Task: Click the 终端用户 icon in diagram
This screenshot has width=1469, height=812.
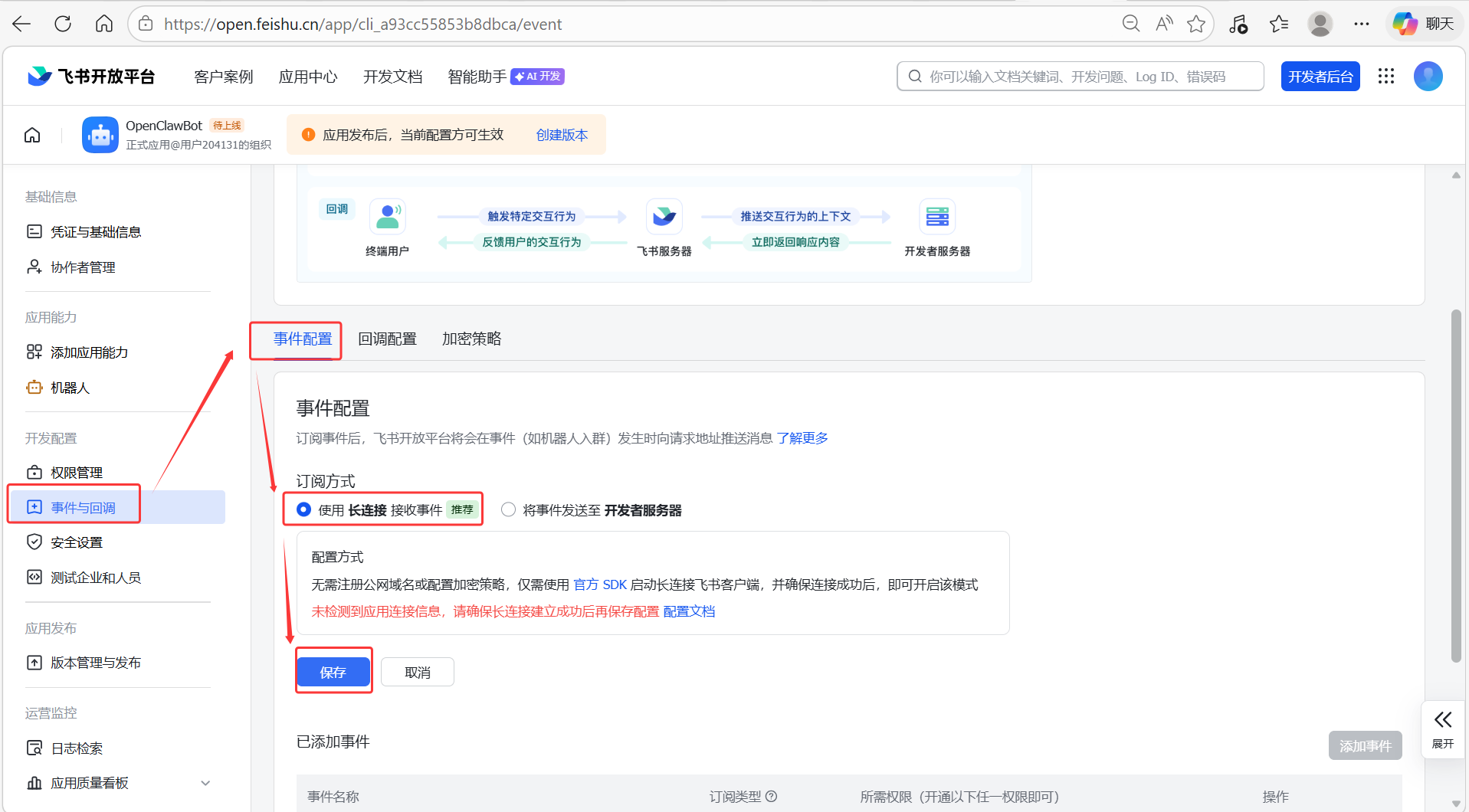Action: click(388, 217)
